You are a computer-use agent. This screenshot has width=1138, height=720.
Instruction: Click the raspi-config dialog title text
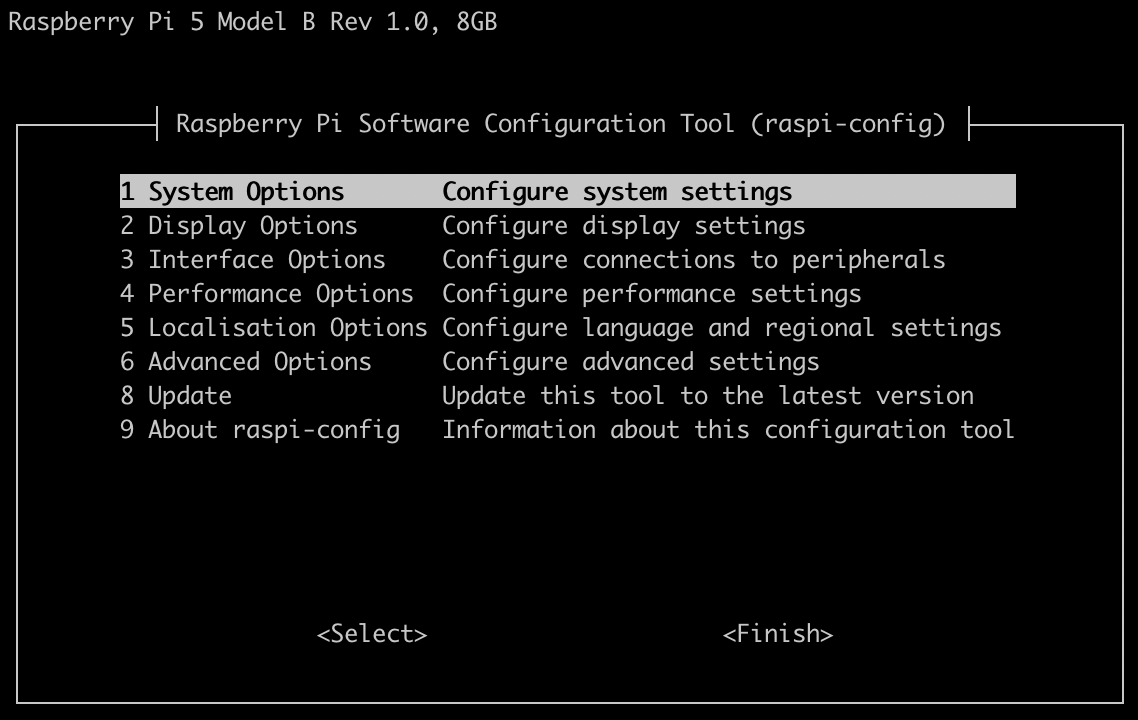pyautogui.click(x=561, y=124)
